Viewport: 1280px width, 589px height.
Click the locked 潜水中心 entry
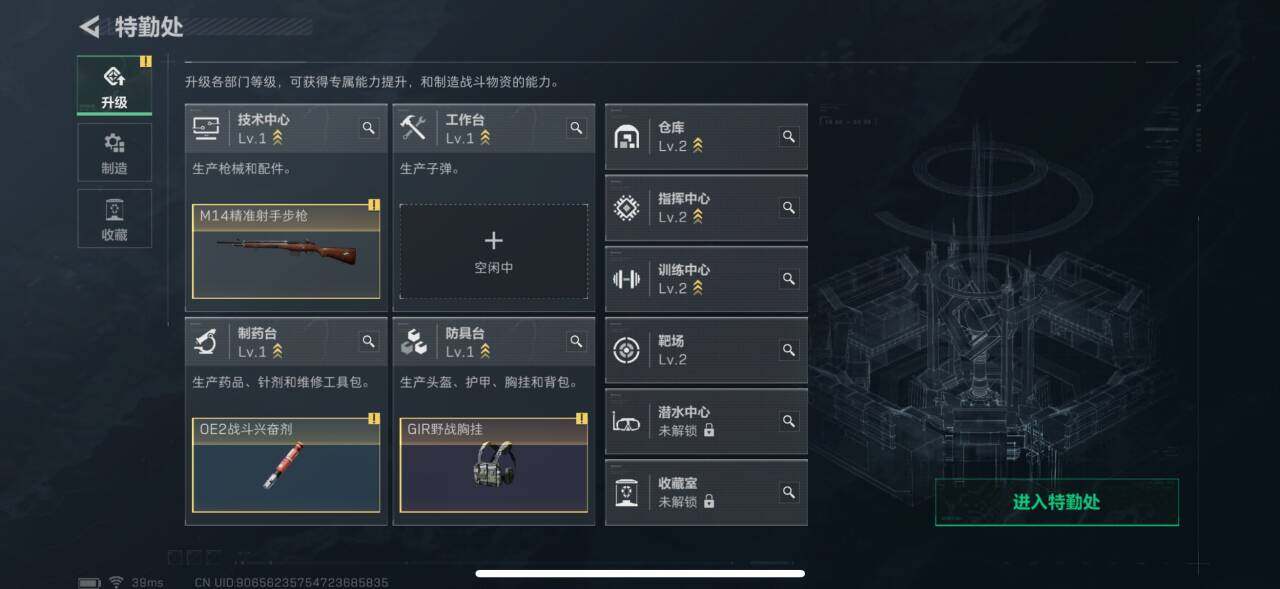click(706, 421)
